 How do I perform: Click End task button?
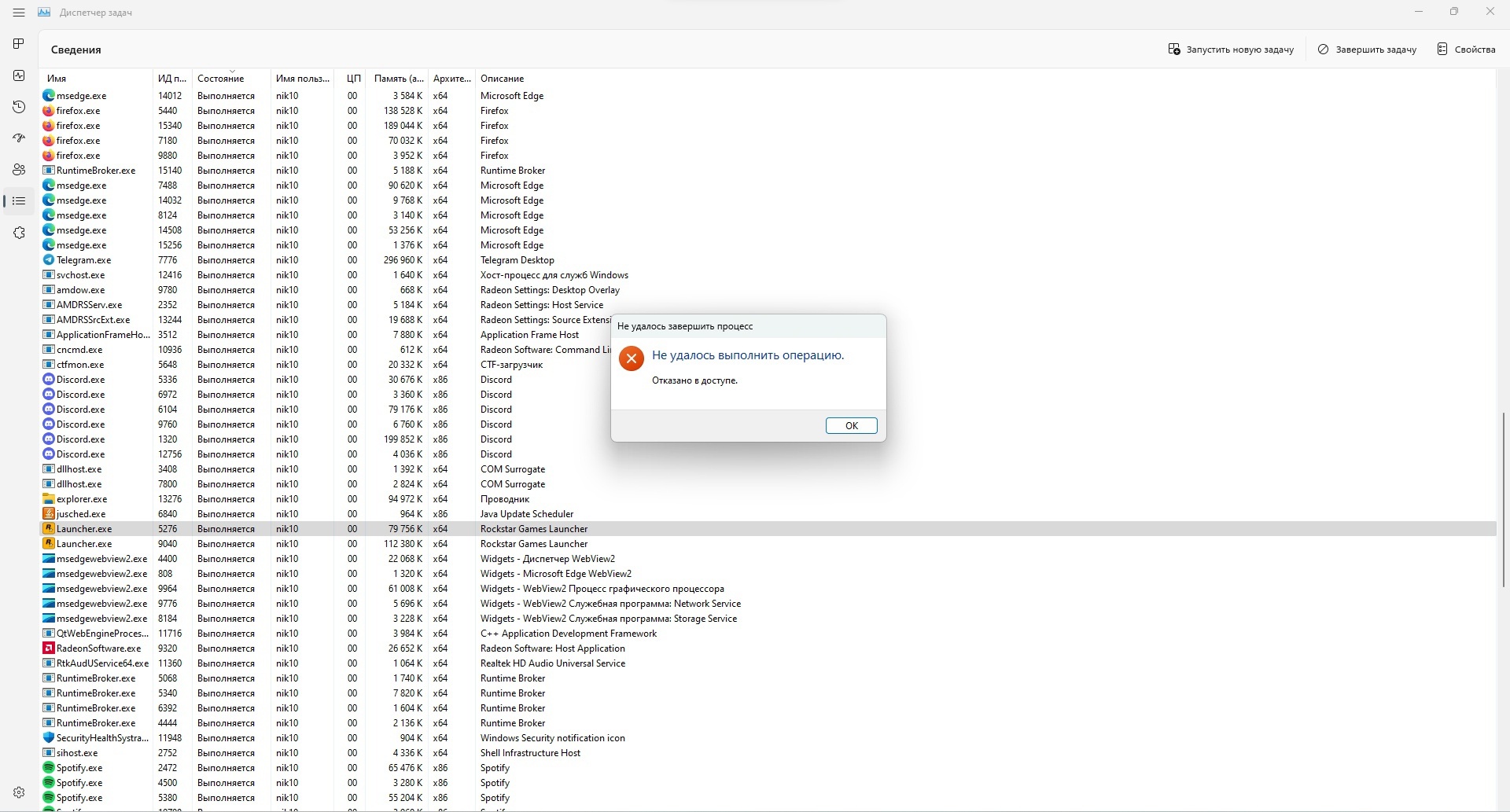click(1367, 50)
